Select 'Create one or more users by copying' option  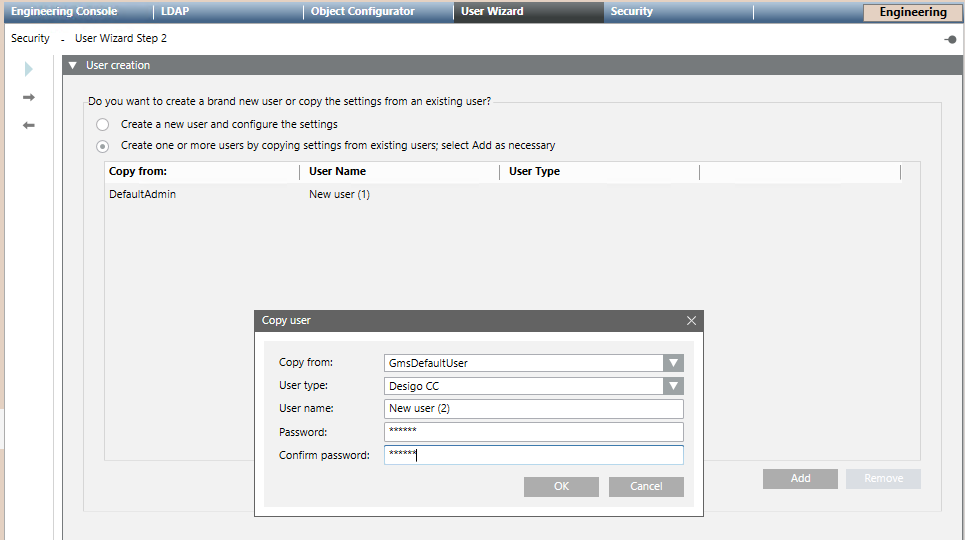103,146
